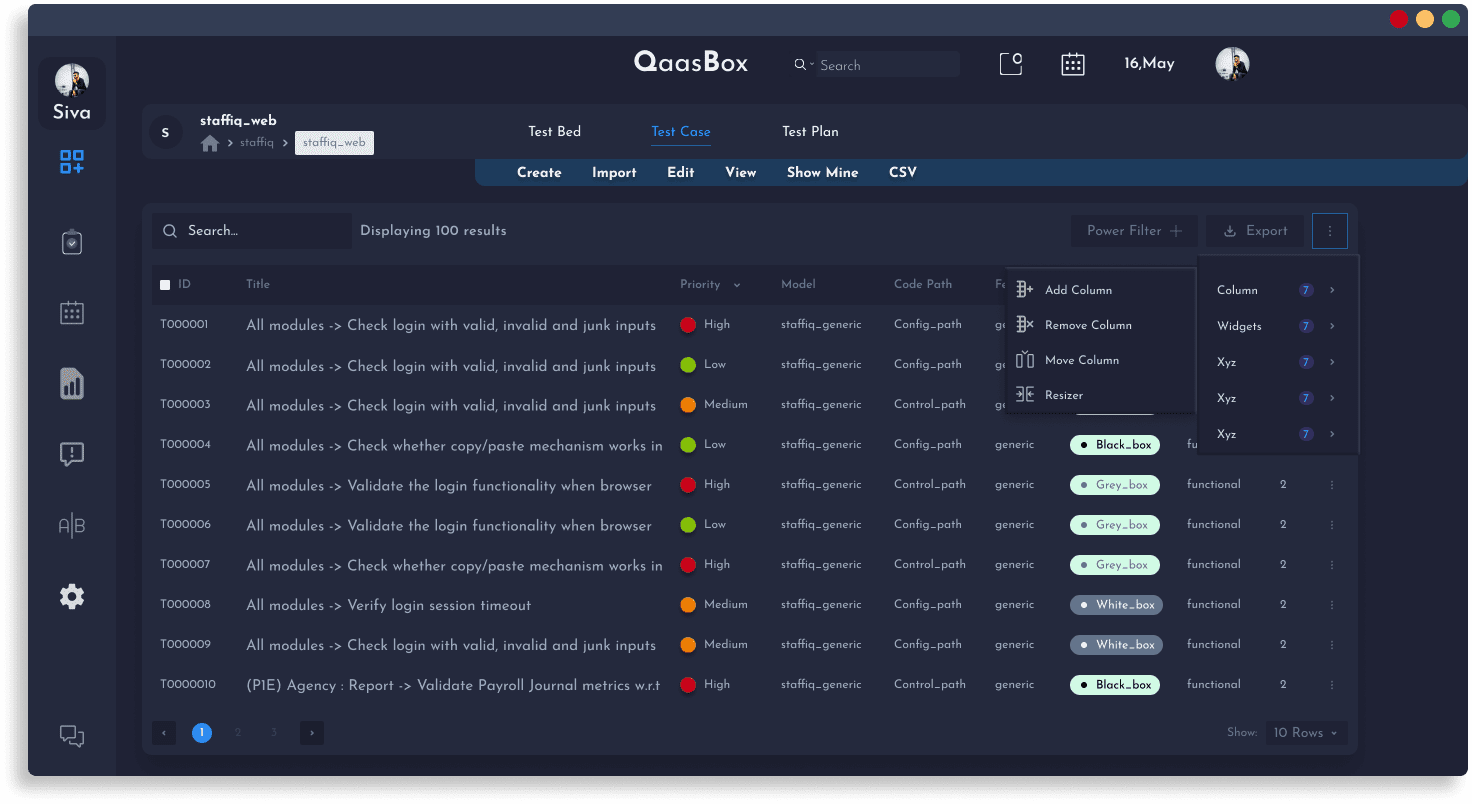Click the red High priority dot for T000001
1472x804 pixels.
coord(688,325)
